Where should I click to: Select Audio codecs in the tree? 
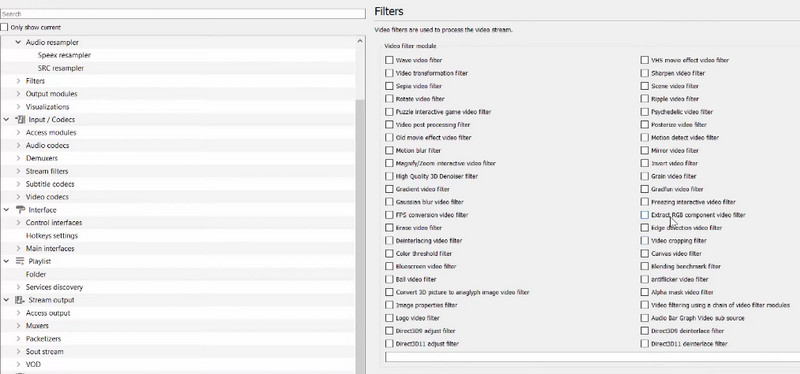(x=47, y=145)
